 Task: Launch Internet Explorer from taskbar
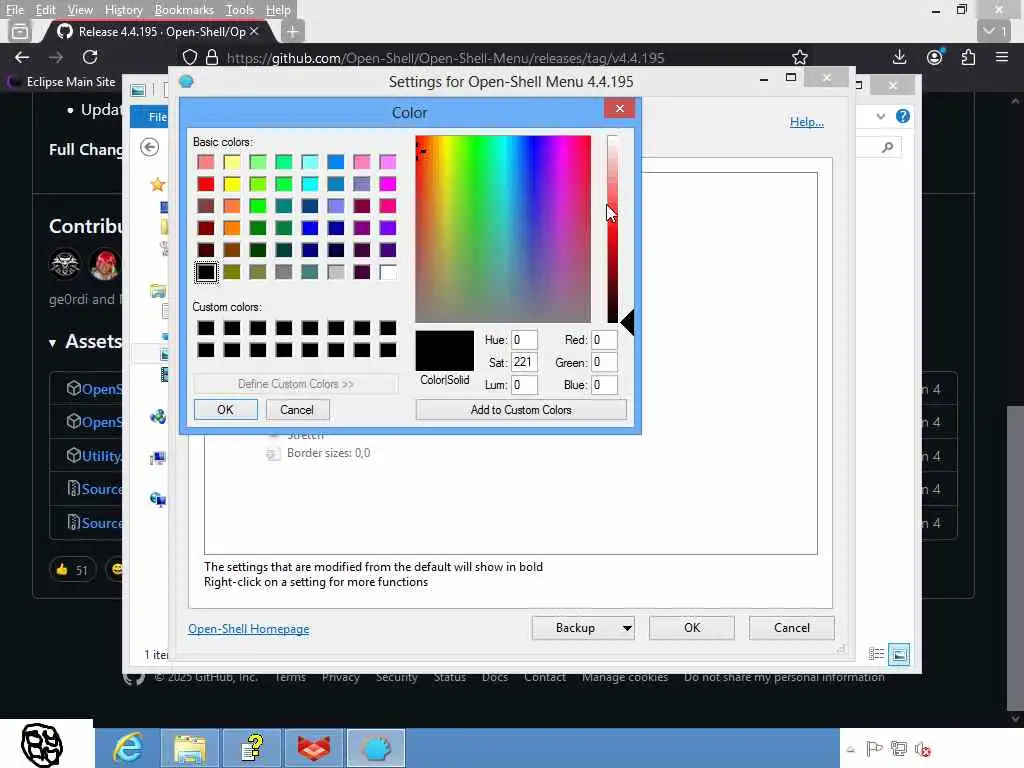(127, 748)
